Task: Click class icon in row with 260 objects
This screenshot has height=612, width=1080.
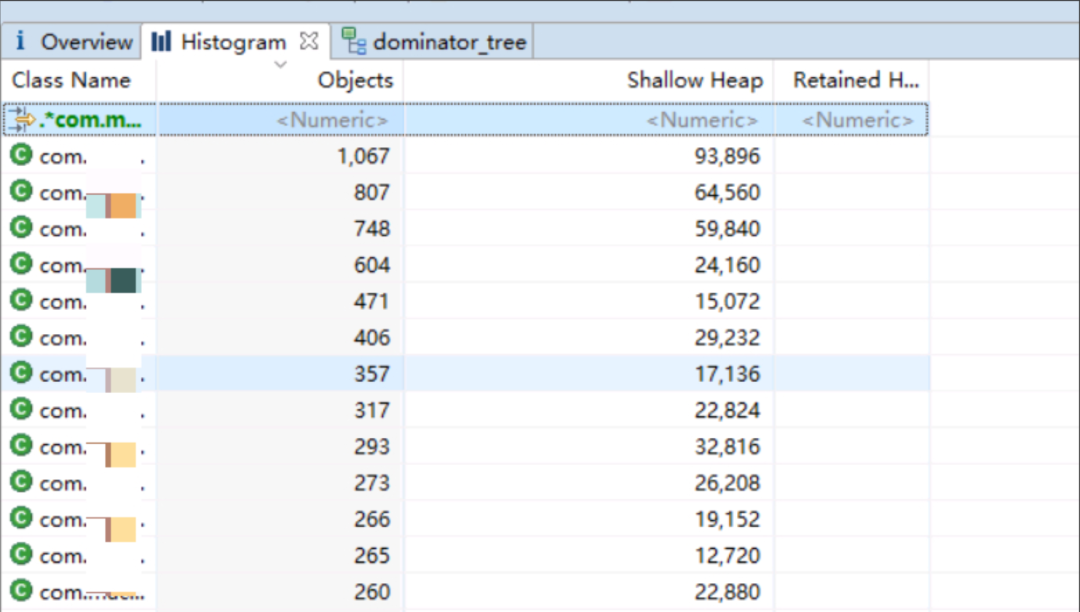Action: pyautogui.click(x=21, y=591)
